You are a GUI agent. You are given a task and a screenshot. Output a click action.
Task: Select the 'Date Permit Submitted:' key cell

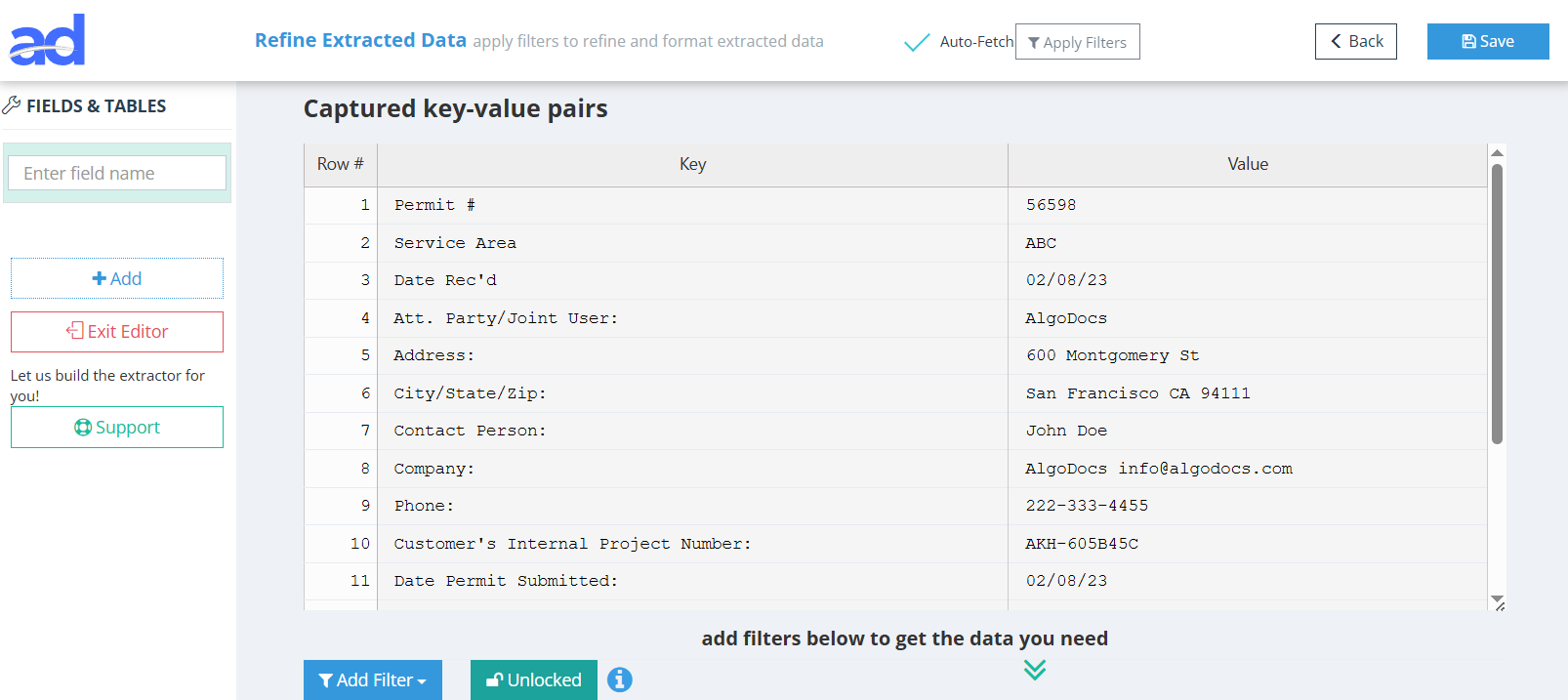pyautogui.click(x=692, y=581)
